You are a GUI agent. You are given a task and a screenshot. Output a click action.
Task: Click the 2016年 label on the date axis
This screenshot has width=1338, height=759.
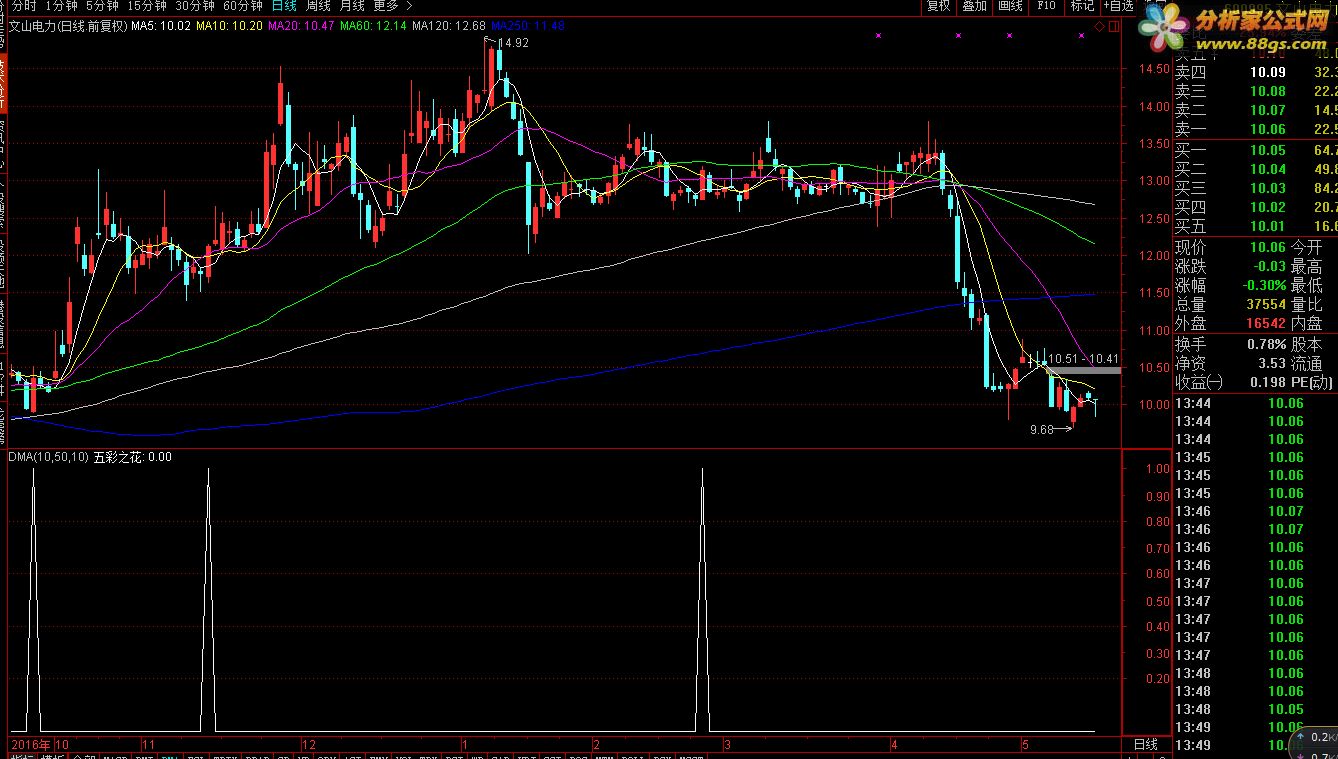coord(31,744)
